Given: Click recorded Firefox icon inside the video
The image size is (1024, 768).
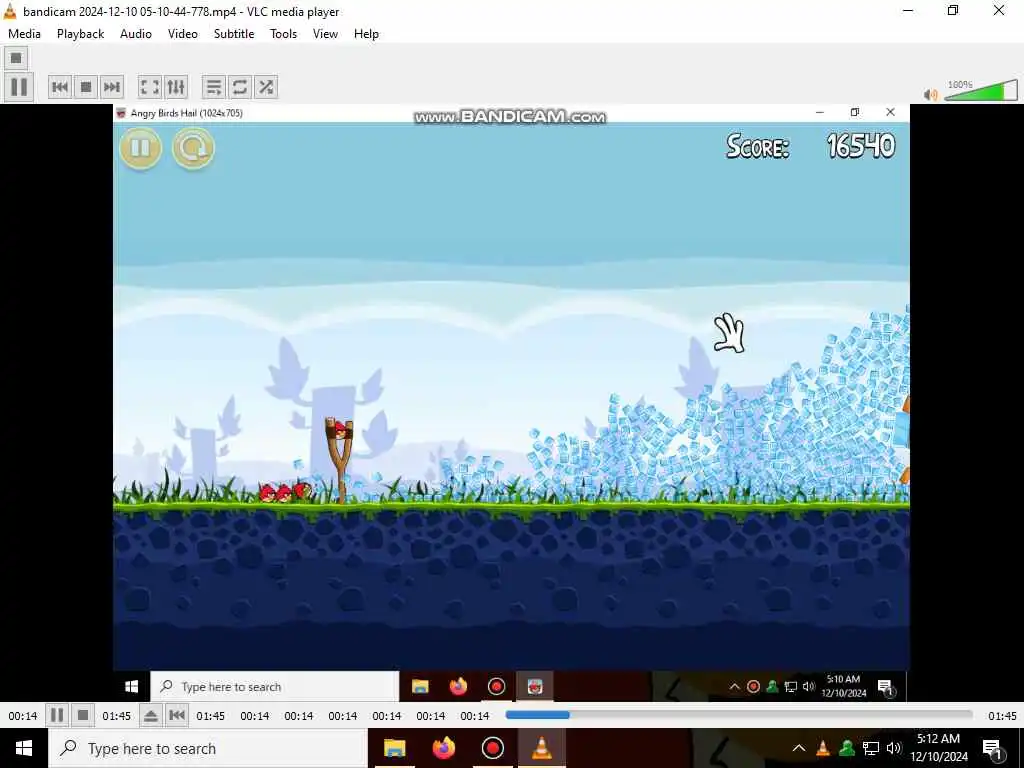Looking at the screenshot, I should pyautogui.click(x=458, y=686).
